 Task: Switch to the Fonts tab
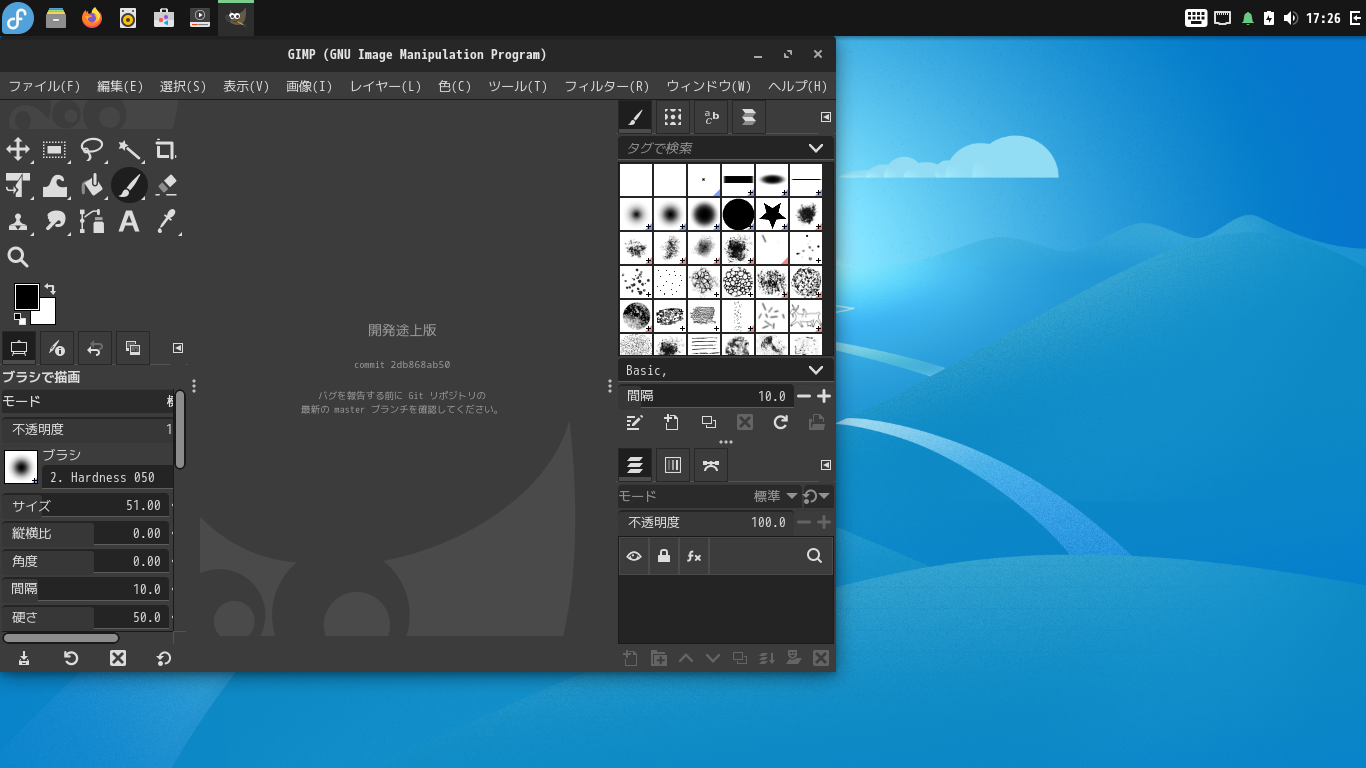710,117
